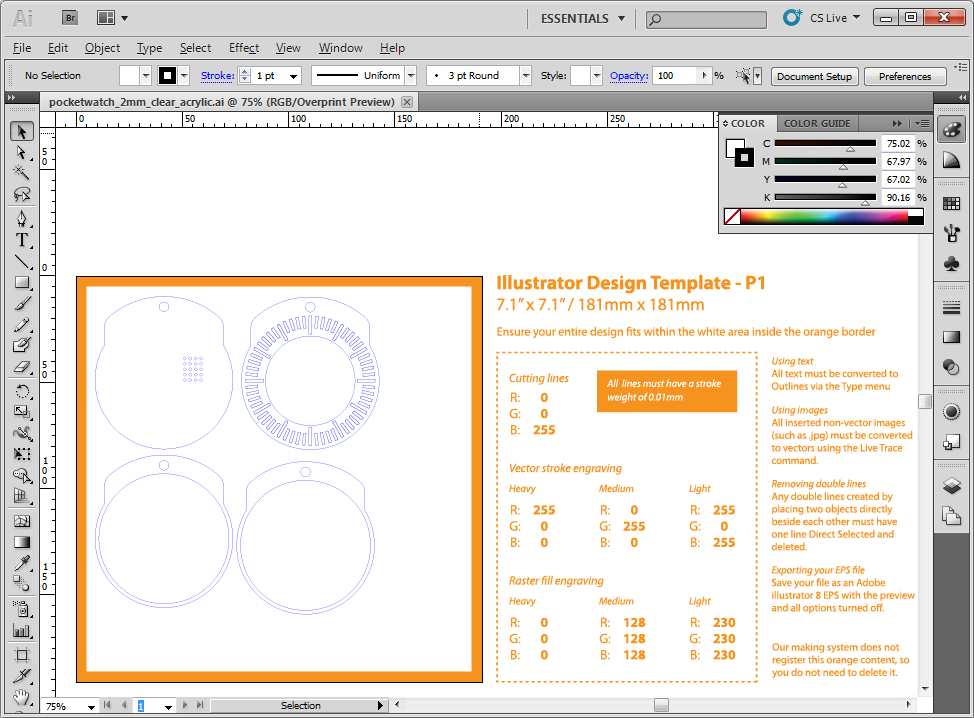Open the 3 pt Round brush dropdown
974x718 pixels.
click(x=526, y=76)
